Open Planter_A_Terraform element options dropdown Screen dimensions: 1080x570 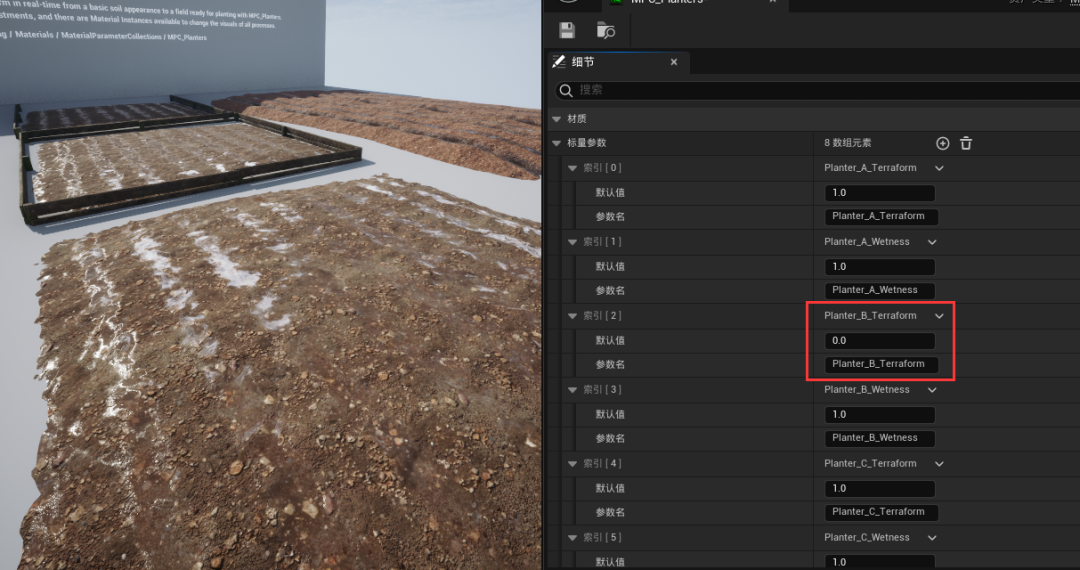tap(939, 168)
